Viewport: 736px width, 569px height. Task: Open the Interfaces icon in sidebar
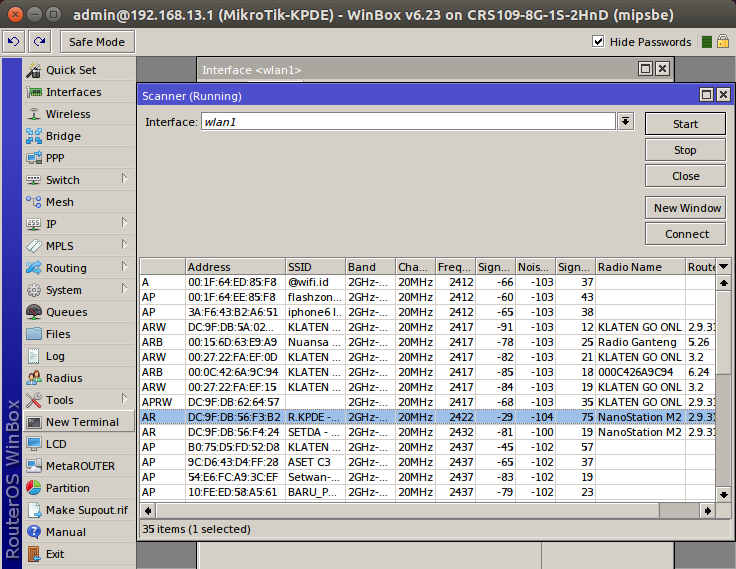34,92
